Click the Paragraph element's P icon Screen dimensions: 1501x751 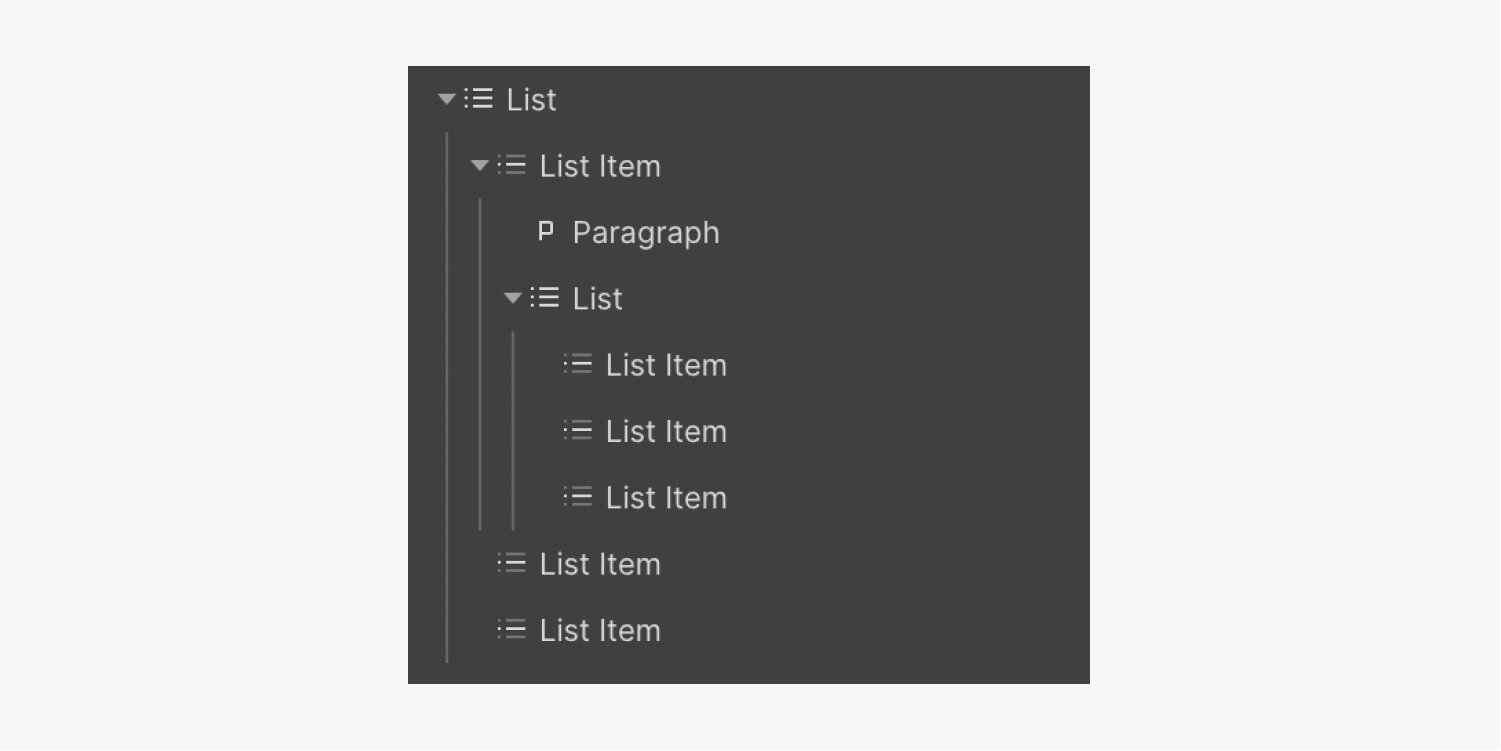pyautogui.click(x=545, y=232)
